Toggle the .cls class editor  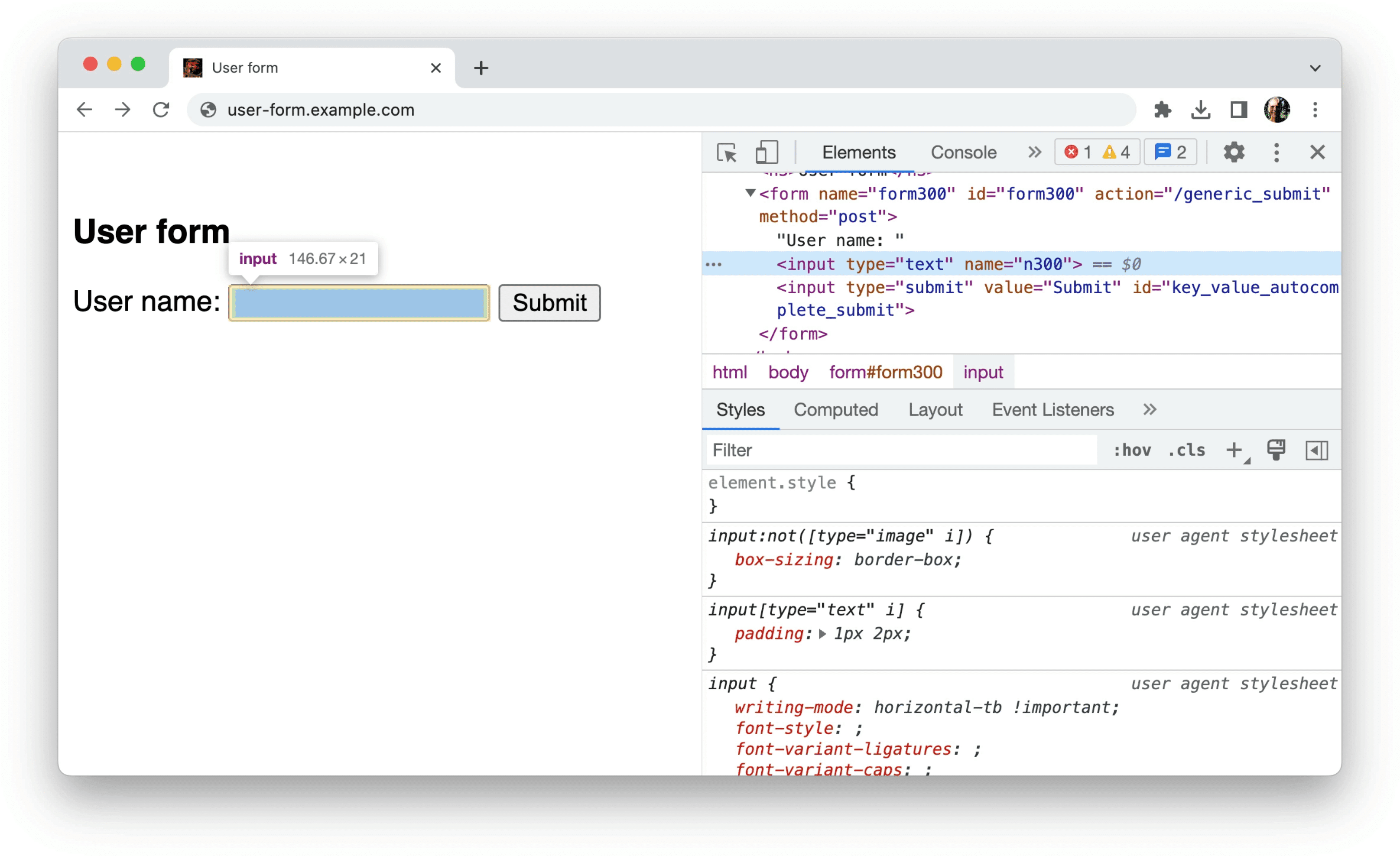click(1191, 451)
